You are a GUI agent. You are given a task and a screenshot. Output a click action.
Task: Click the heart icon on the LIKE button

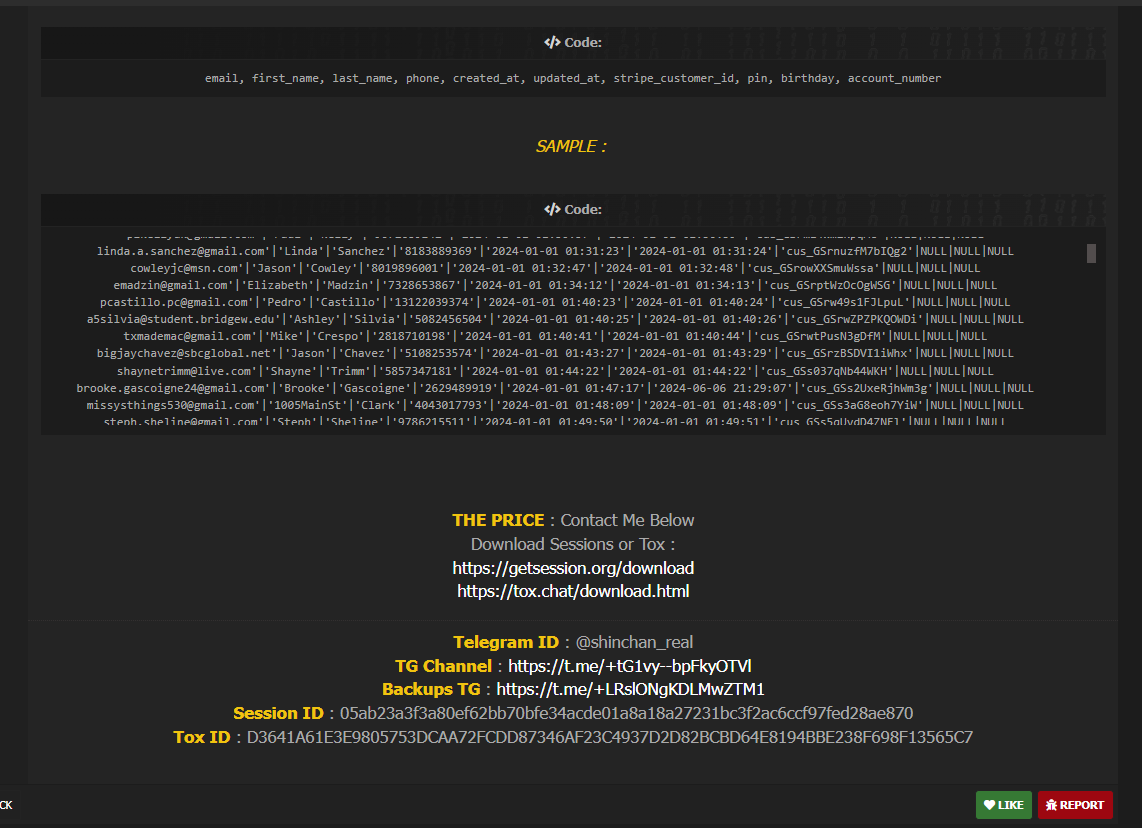tap(989, 805)
